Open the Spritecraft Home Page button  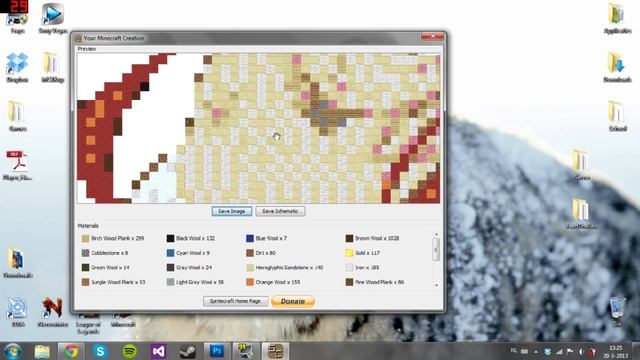(235, 301)
